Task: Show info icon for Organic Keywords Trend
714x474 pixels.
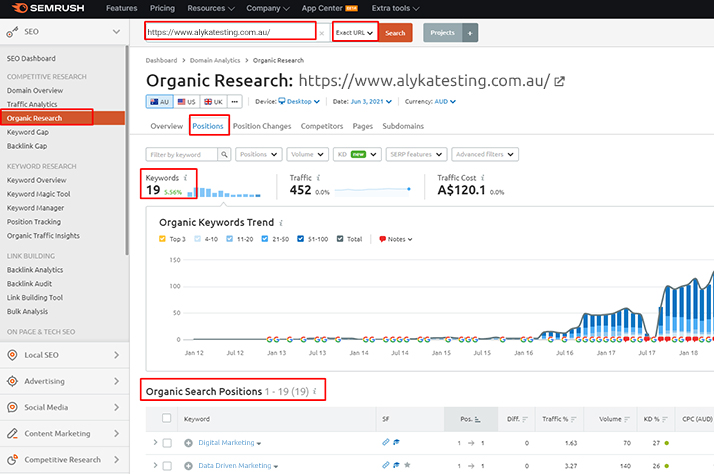Action: 281,223
